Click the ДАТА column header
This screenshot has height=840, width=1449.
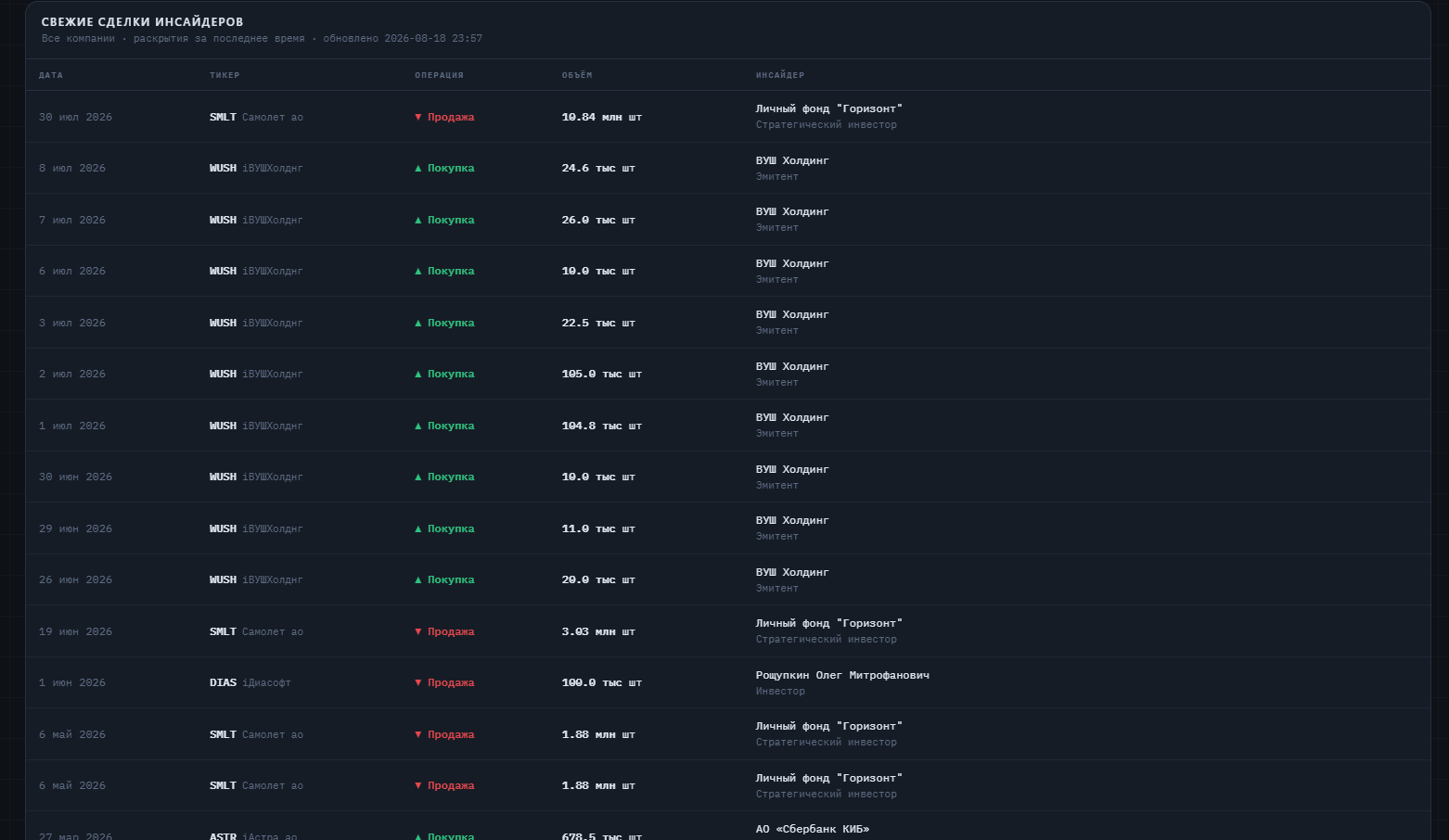click(51, 75)
